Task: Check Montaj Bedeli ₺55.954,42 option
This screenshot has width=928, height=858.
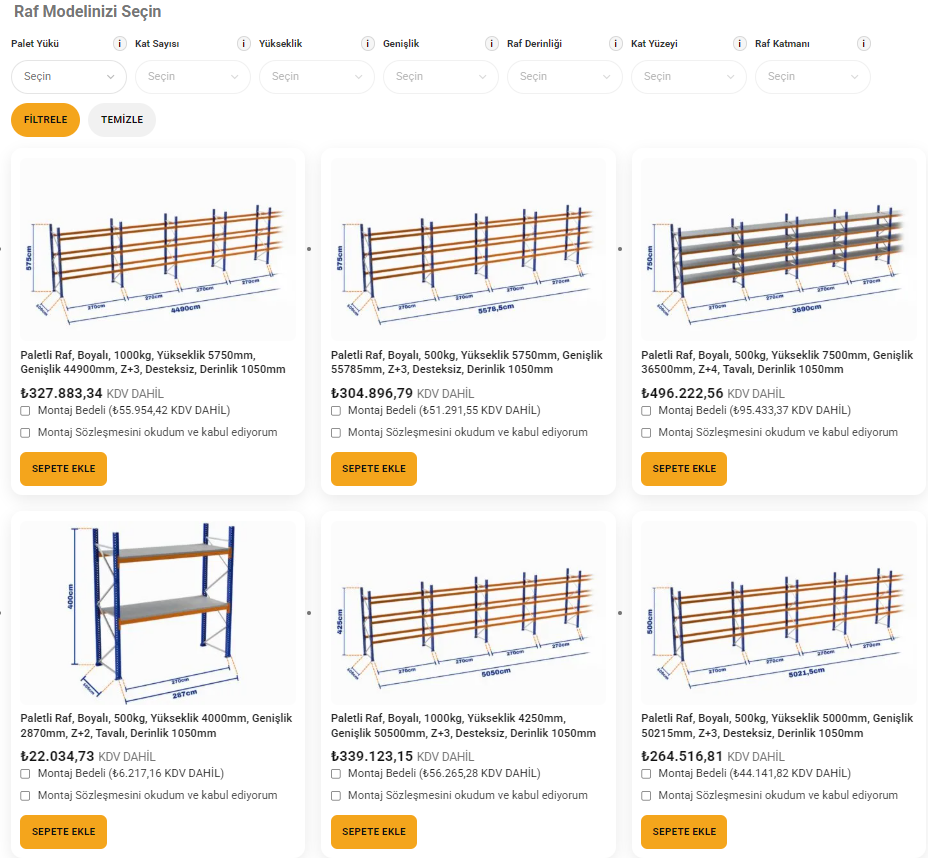Action: point(25,411)
